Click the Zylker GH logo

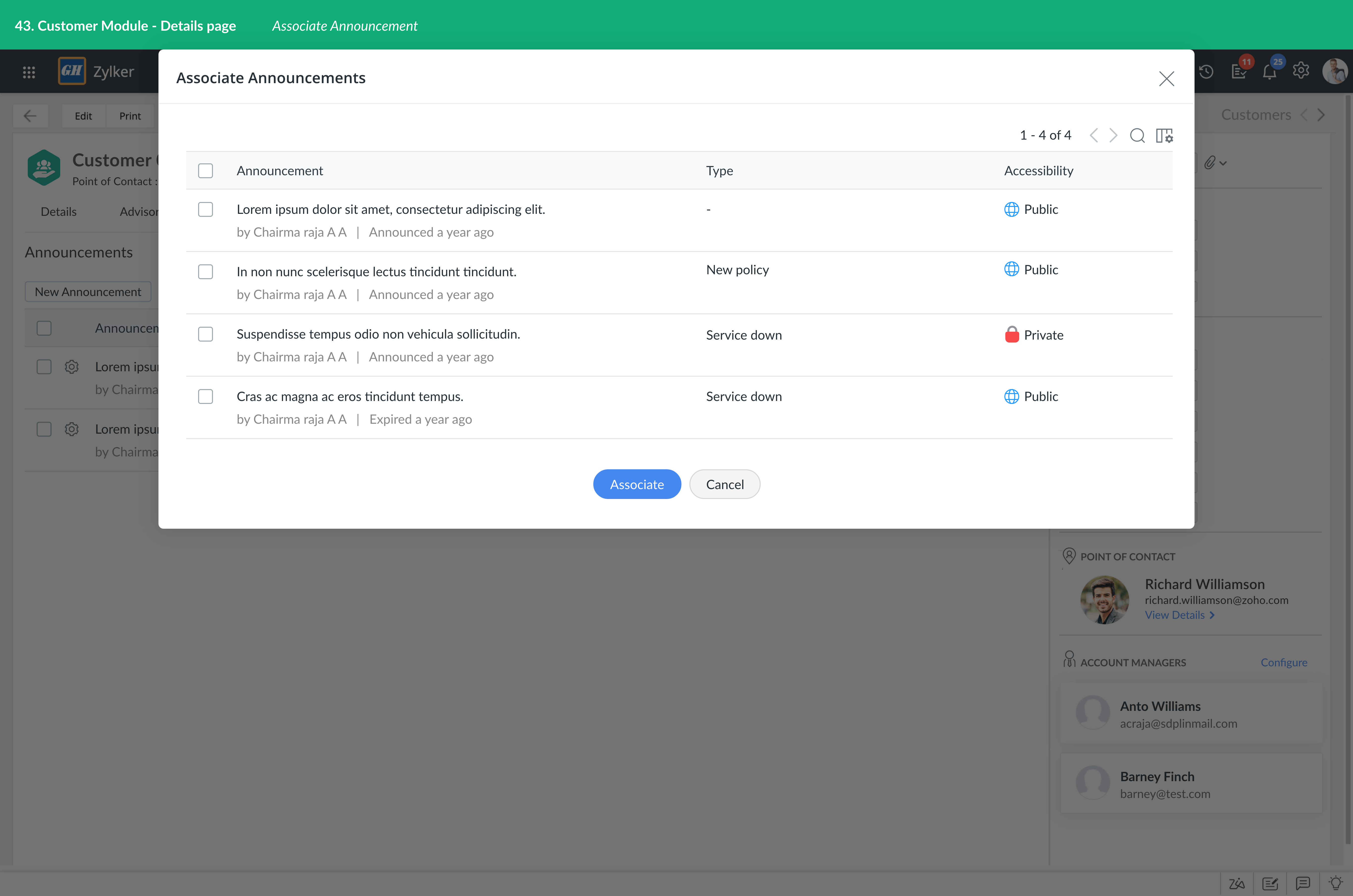(x=72, y=71)
